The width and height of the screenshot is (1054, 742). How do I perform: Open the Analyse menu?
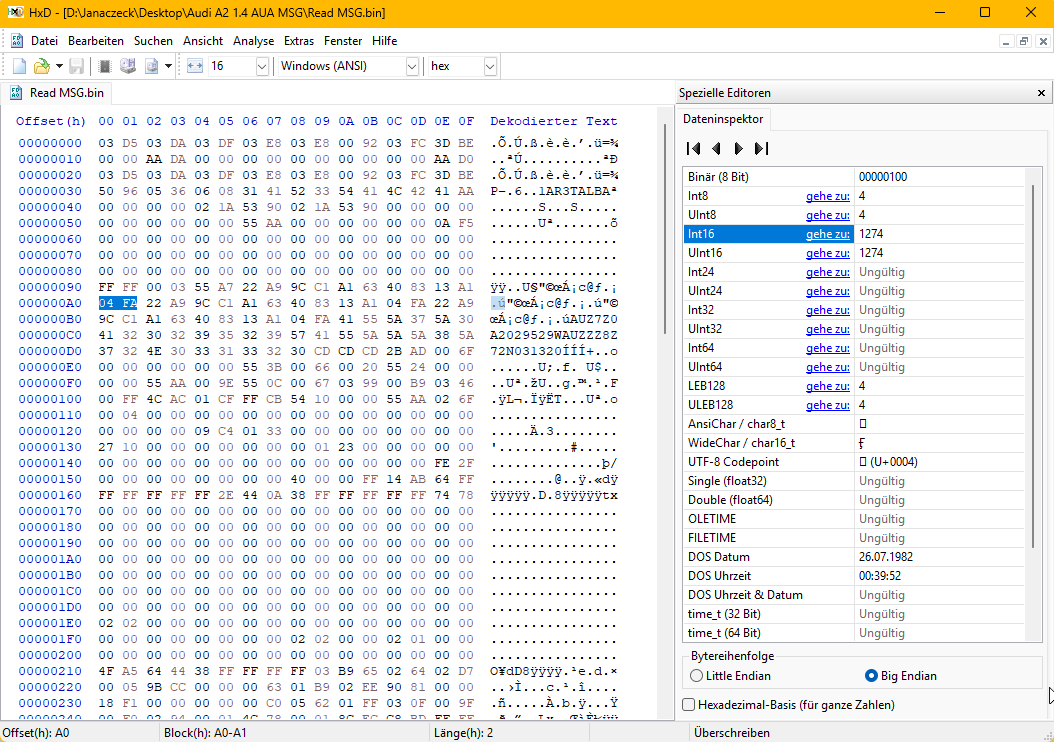click(253, 41)
